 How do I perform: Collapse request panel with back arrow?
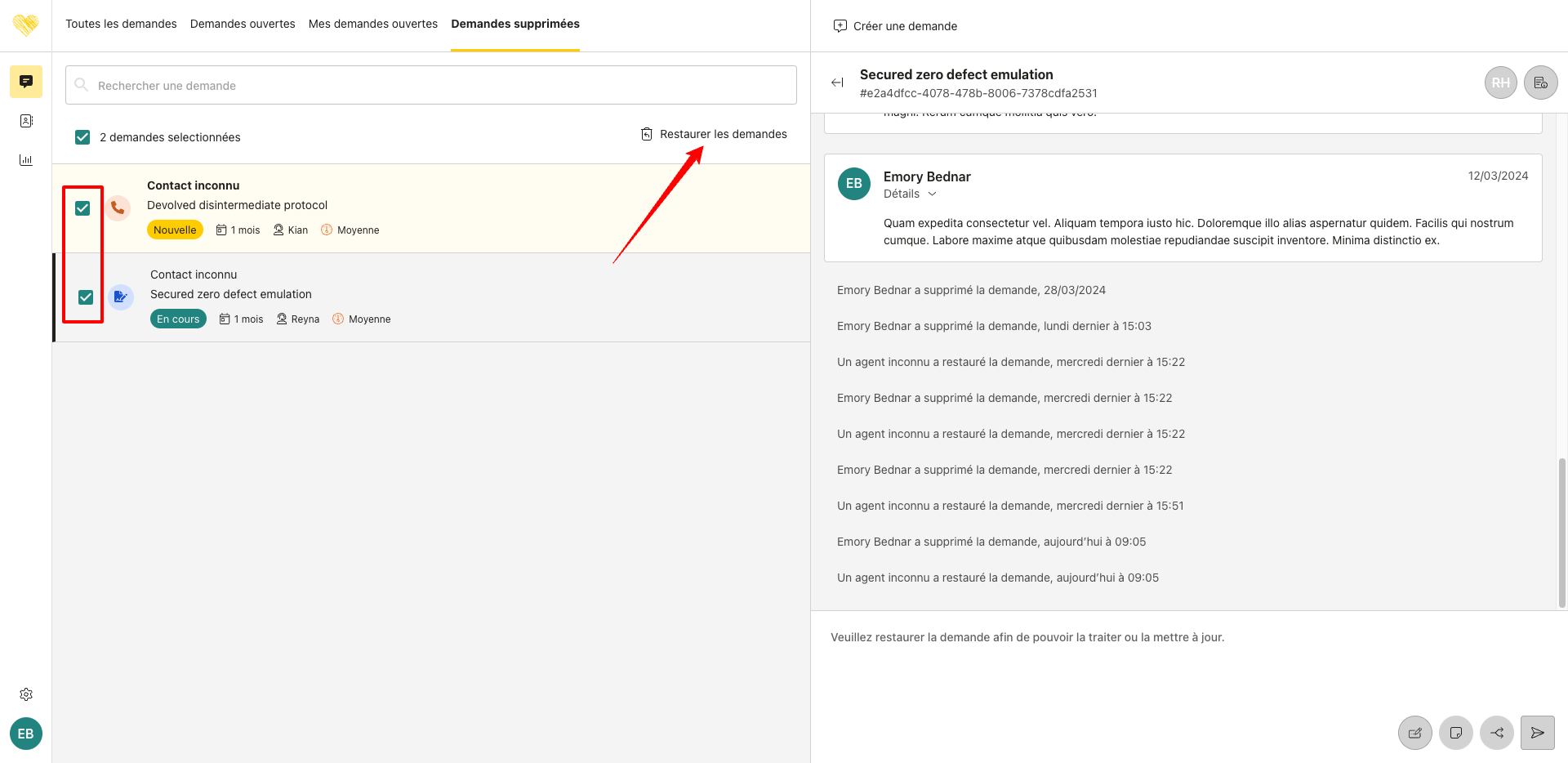click(837, 83)
